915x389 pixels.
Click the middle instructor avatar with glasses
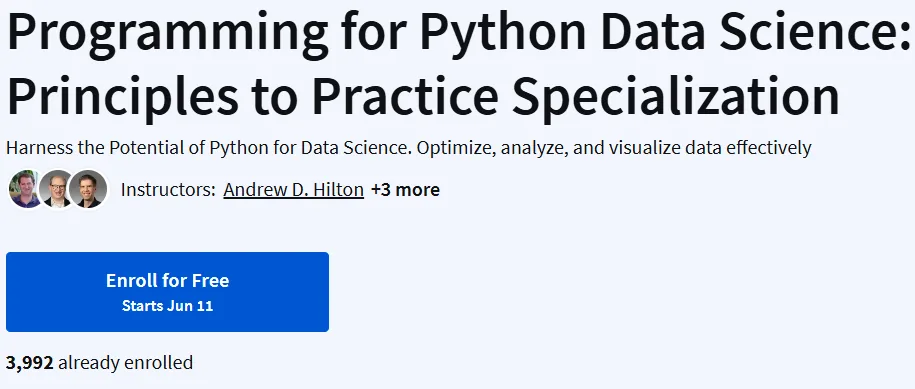[58, 190]
